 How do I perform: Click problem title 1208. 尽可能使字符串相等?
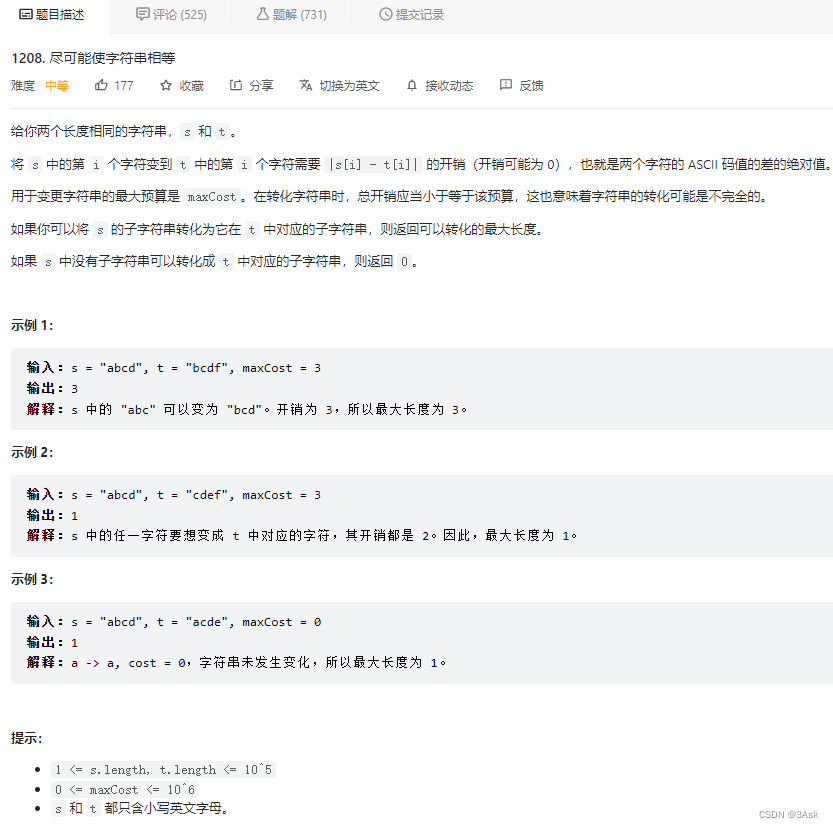click(97, 58)
